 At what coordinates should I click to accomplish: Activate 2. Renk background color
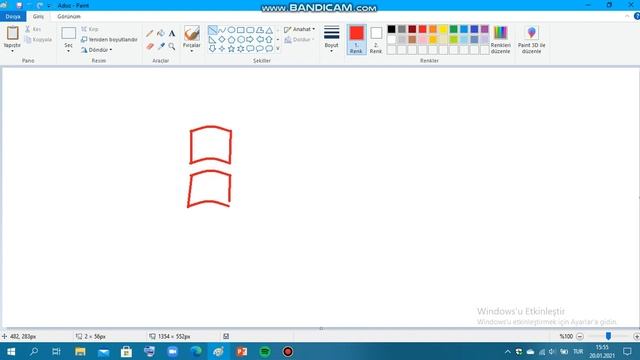[376, 40]
